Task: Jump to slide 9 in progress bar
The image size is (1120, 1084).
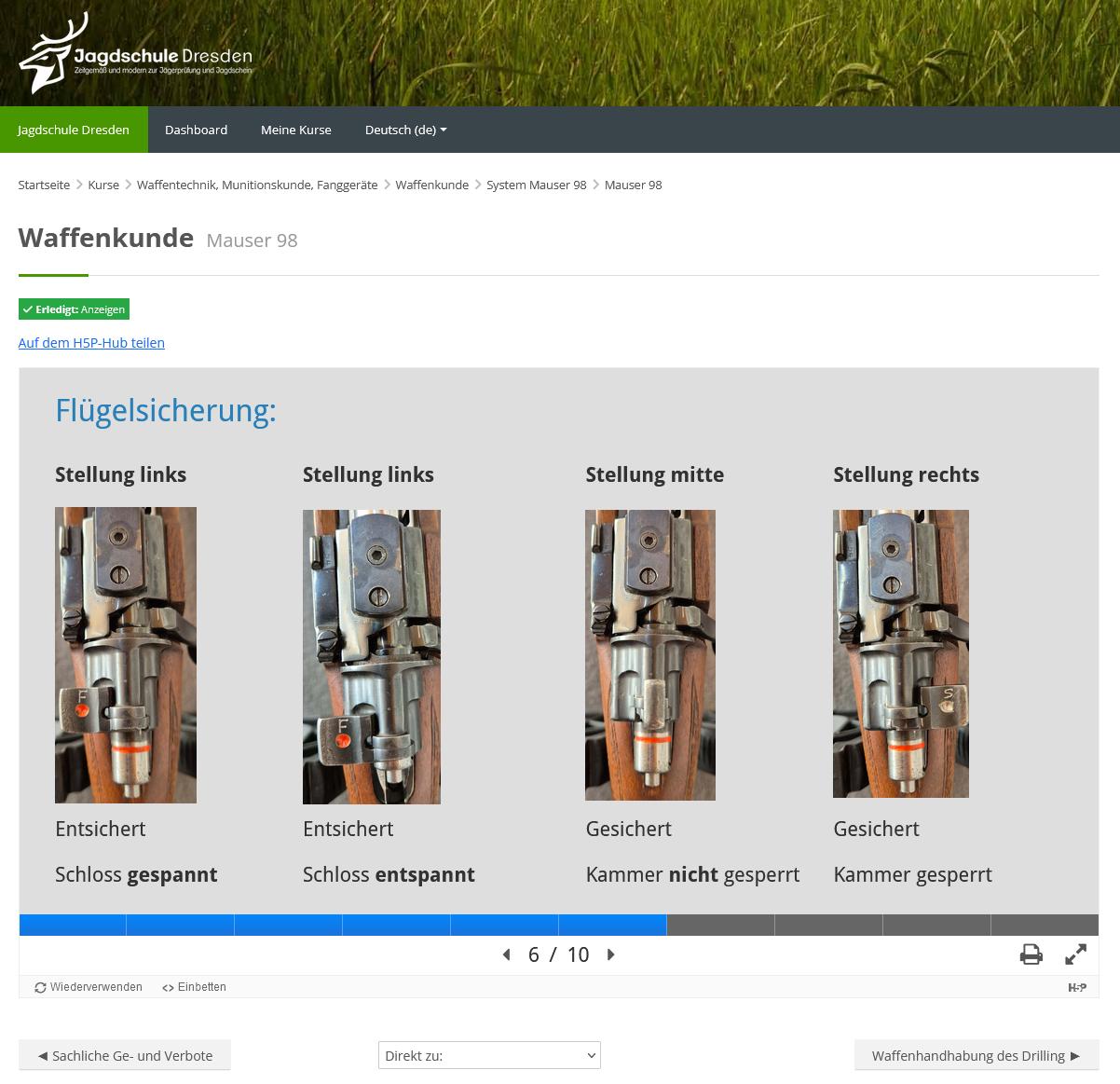Action: pos(936,925)
